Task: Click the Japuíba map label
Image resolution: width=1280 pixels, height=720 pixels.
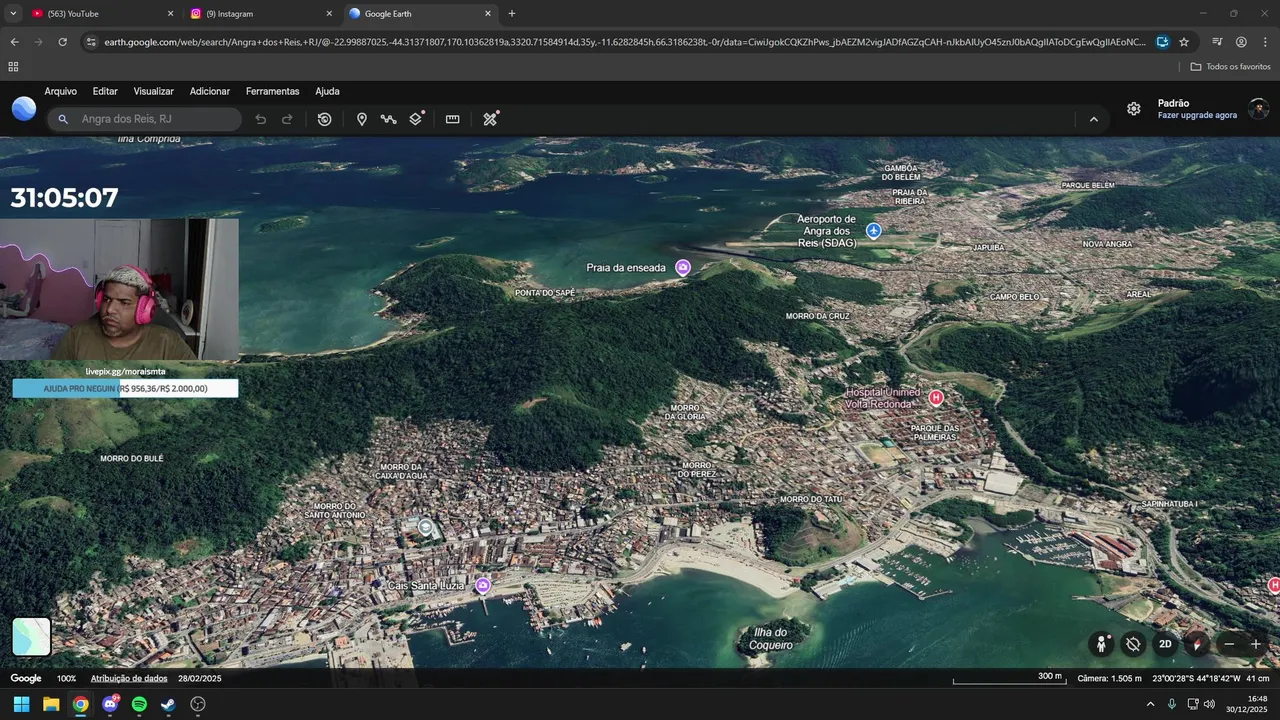Action: click(x=988, y=247)
